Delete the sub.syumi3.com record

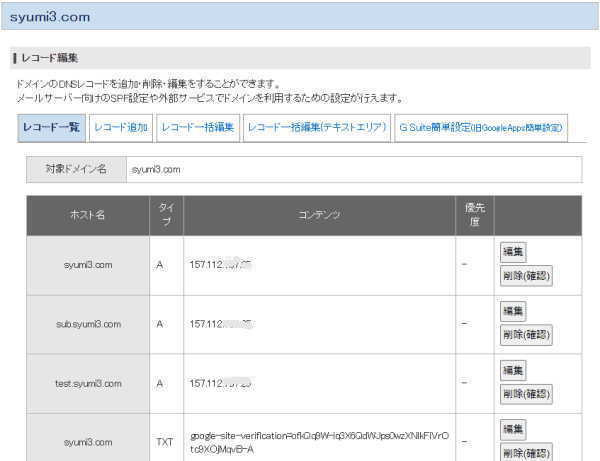click(526, 335)
